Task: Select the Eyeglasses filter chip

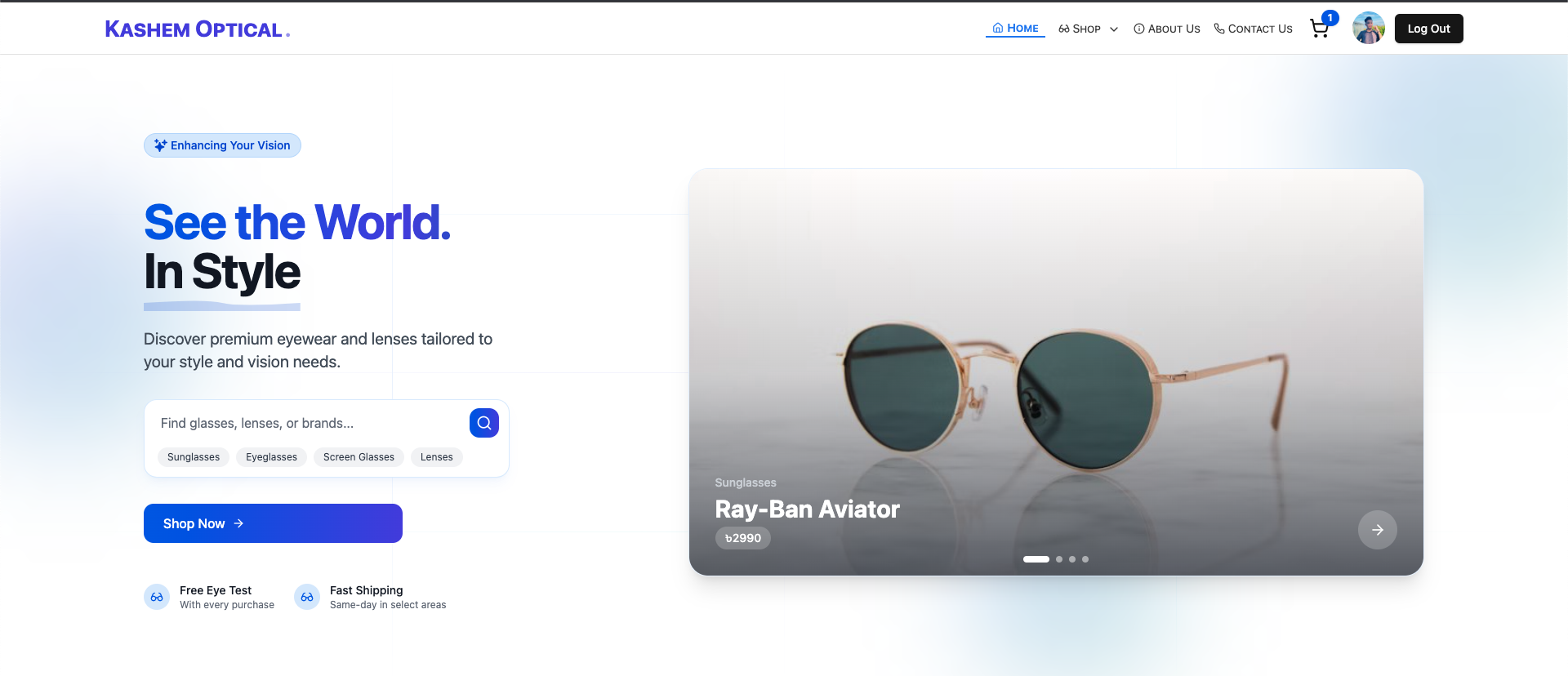Action: 272,457
